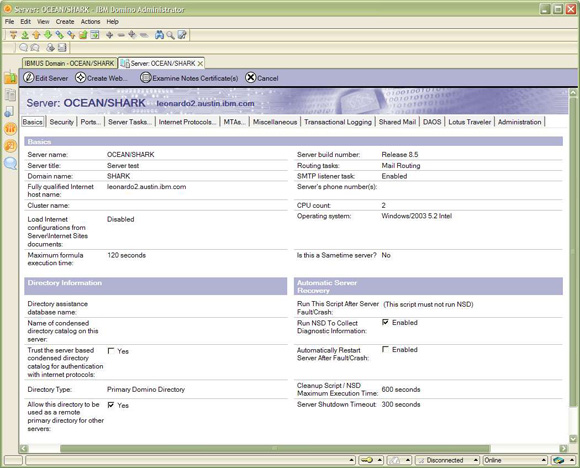Open the Online location dropdown arrow
This screenshot has width=580, height=468.
pos(544,460)
